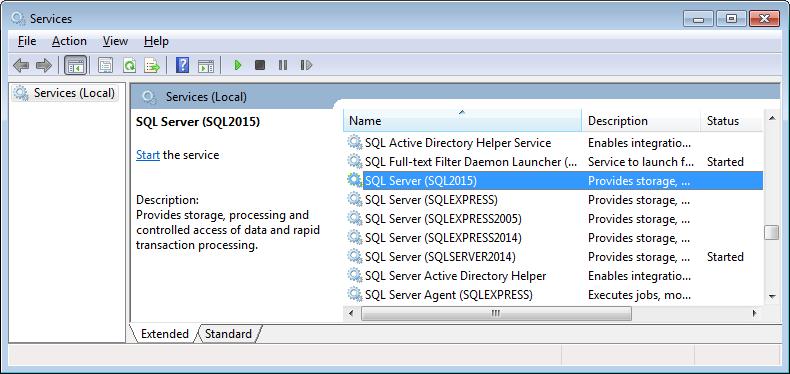Click the "Executes jobs, mo..." description cell

(x=639, y=295)
